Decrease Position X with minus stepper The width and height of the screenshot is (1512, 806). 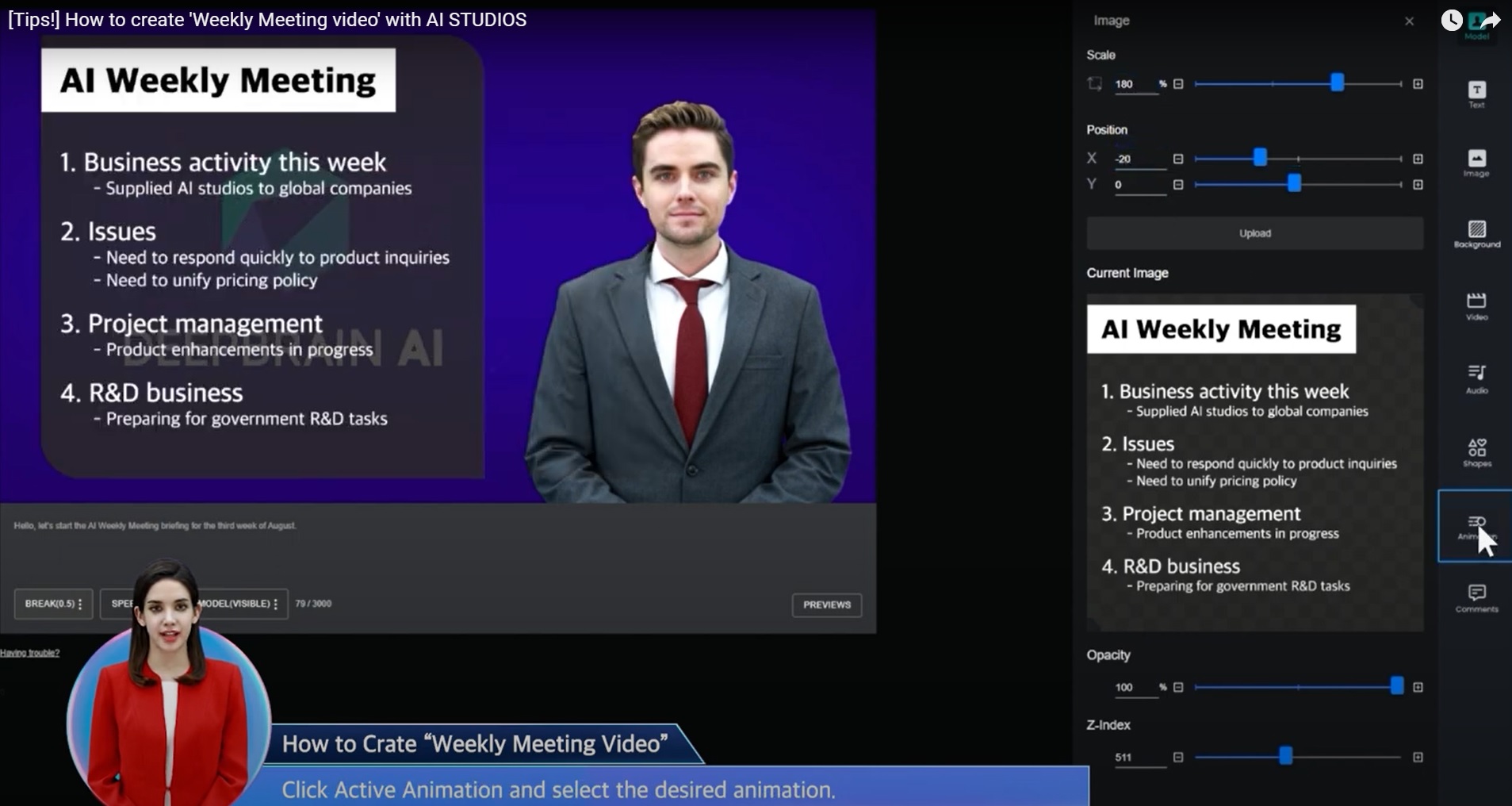point(1178,159)
